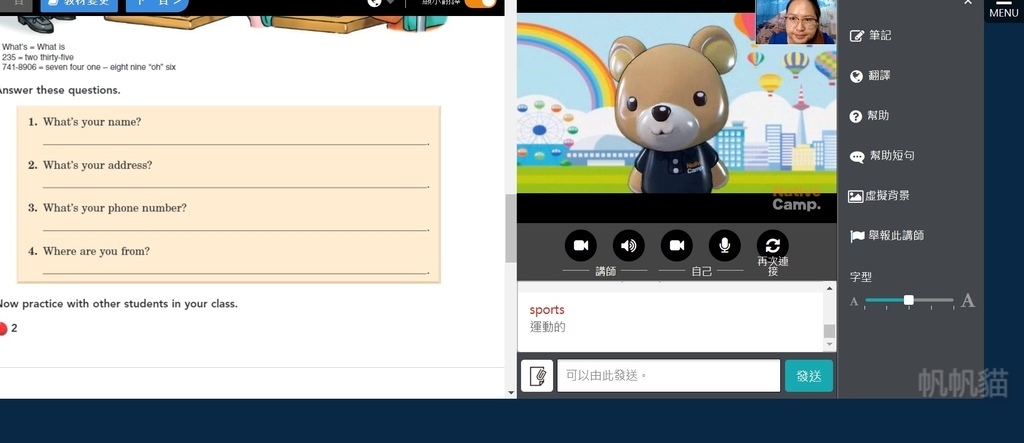Click the help question mark icon
The width and height of the screenshot is (1024, 443).
coord(856,116)
